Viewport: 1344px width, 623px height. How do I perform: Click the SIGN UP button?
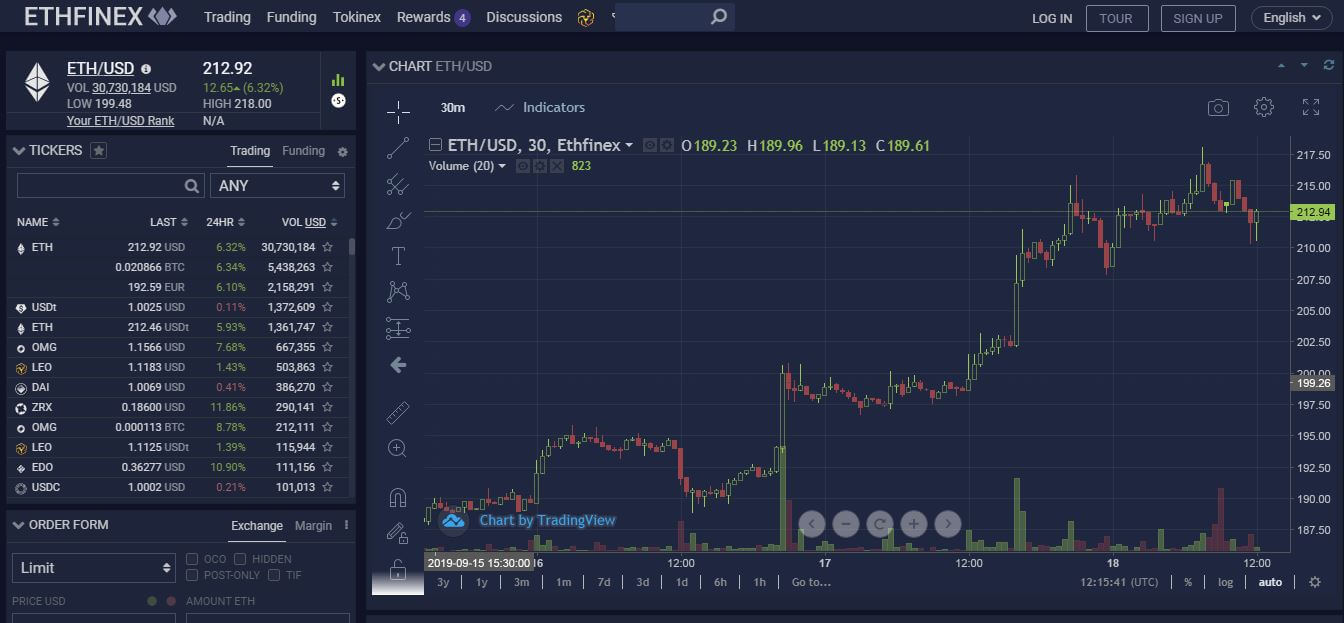[x=1197, y=18]
